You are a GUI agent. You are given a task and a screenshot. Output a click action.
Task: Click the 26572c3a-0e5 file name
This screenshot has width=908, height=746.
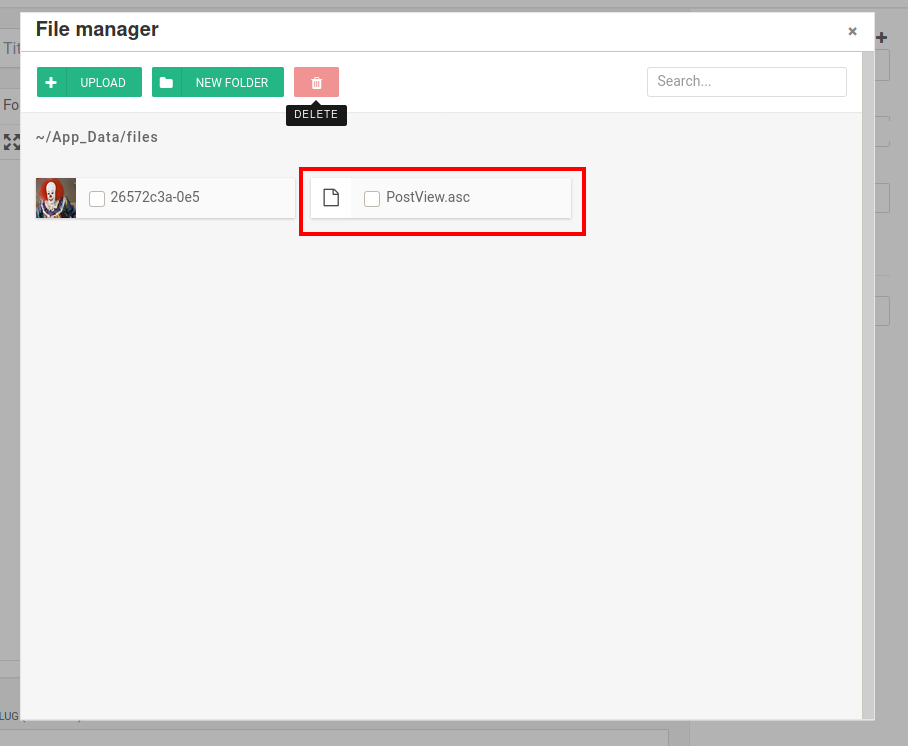click(x=155, y=197)
